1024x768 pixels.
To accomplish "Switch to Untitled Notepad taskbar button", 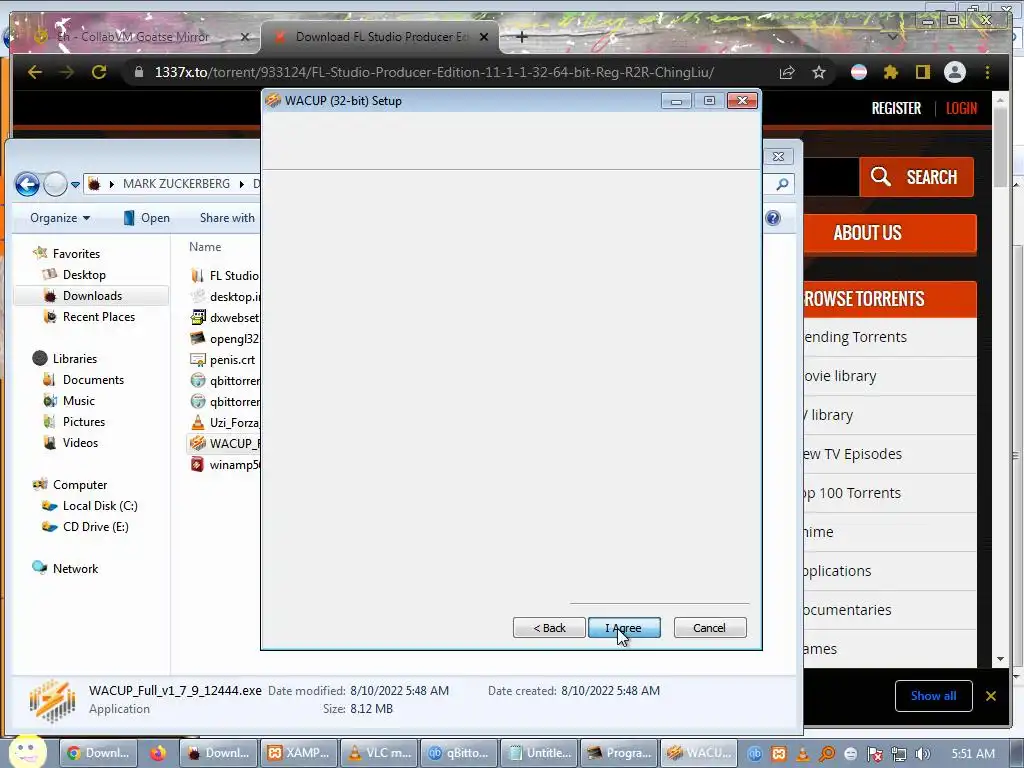I will point(539,753).
